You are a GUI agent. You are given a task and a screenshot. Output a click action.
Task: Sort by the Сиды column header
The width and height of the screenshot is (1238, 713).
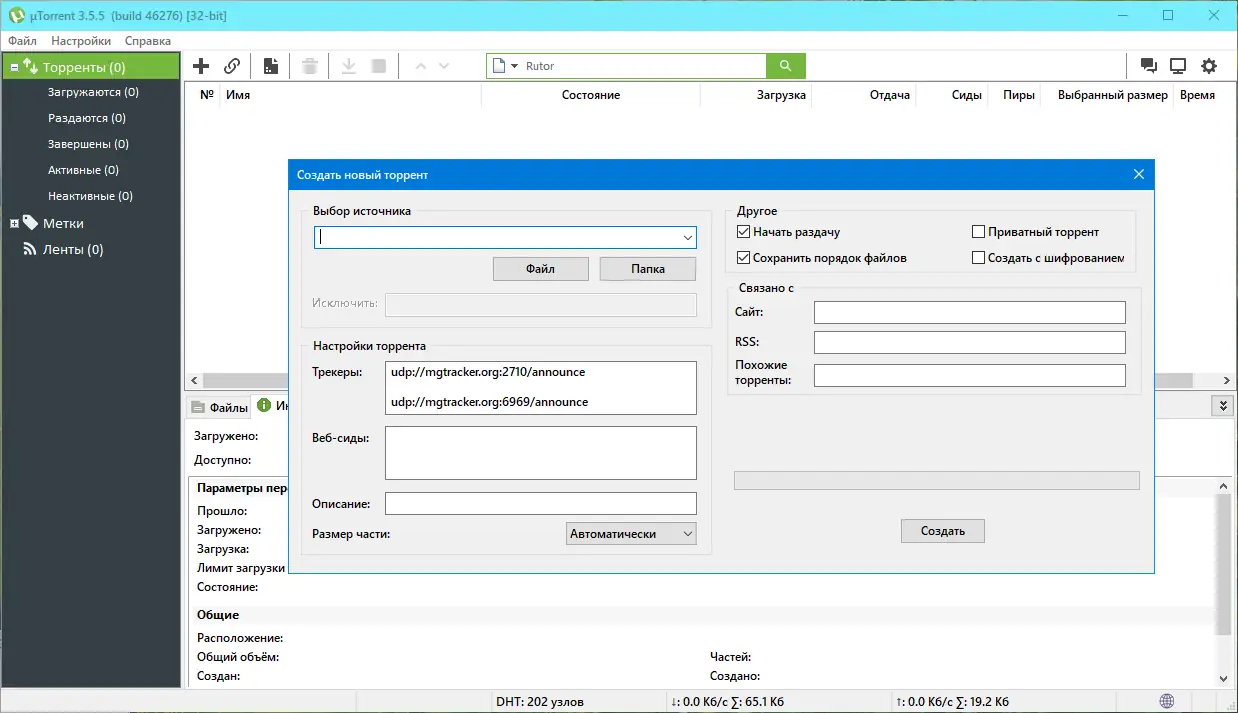pyautogui.click(x=966, y=95)
